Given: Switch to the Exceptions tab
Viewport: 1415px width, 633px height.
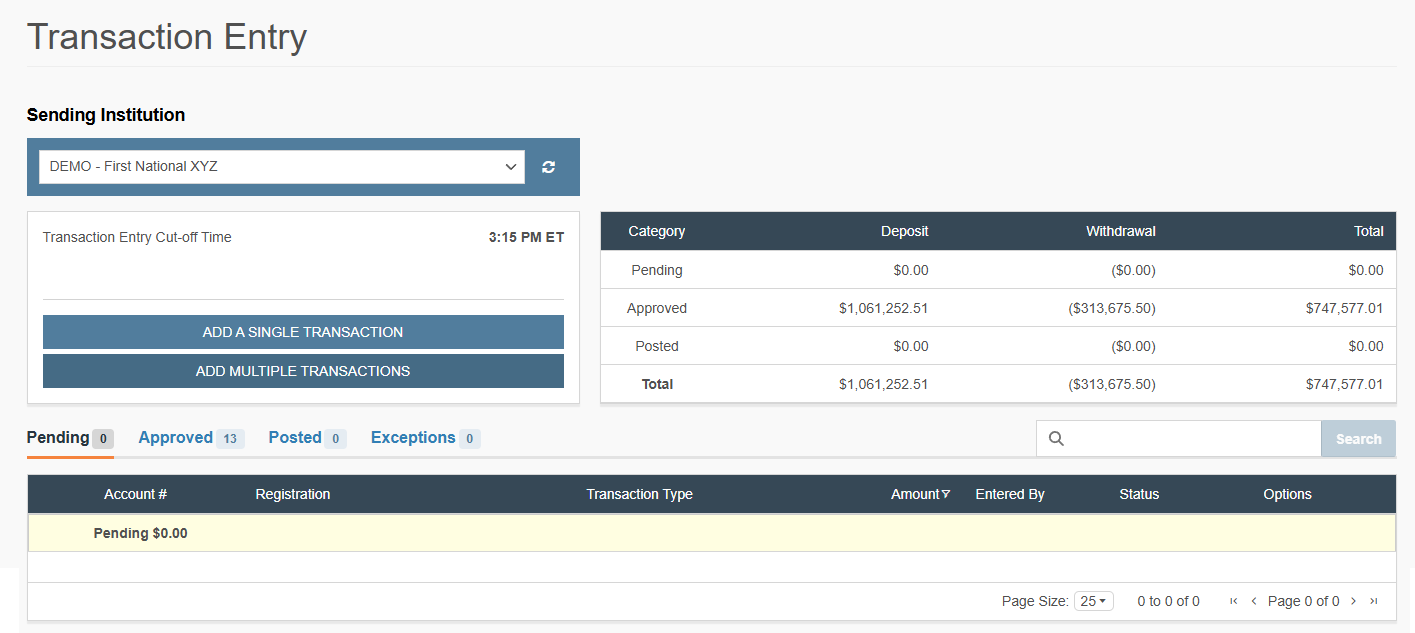Looking at the screenshot, I should point(425,438).
